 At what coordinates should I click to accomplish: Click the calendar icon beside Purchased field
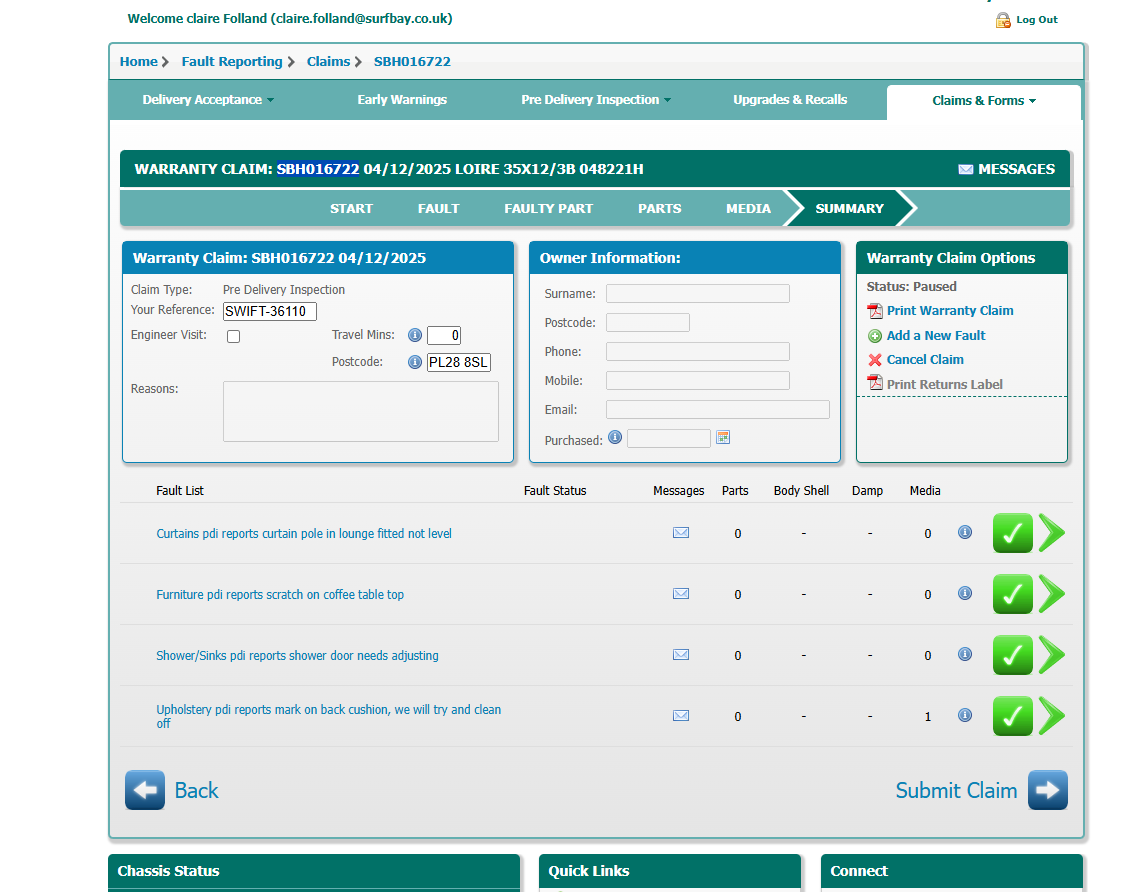723,438
